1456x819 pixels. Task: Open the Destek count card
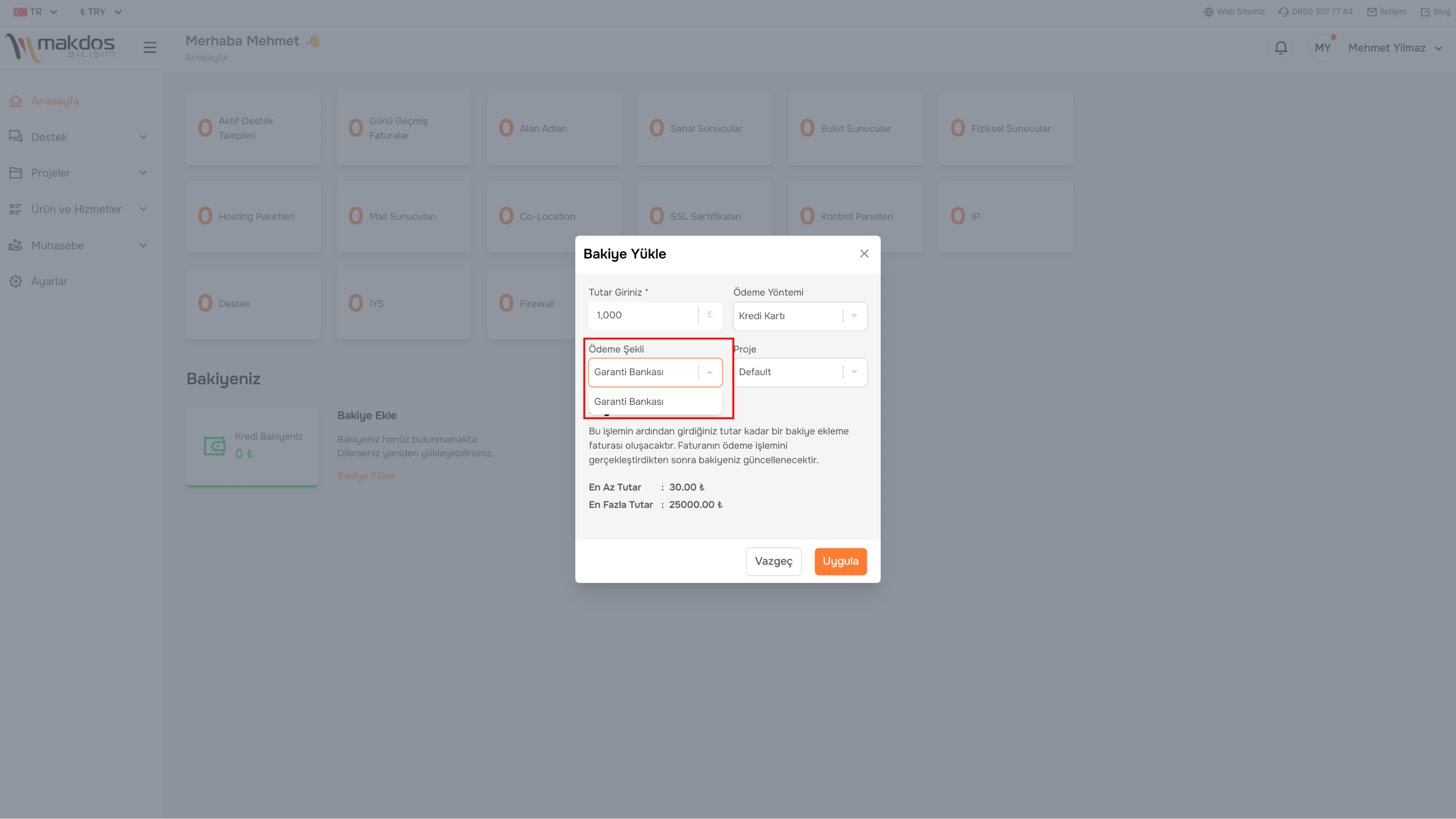pos(253,304)
